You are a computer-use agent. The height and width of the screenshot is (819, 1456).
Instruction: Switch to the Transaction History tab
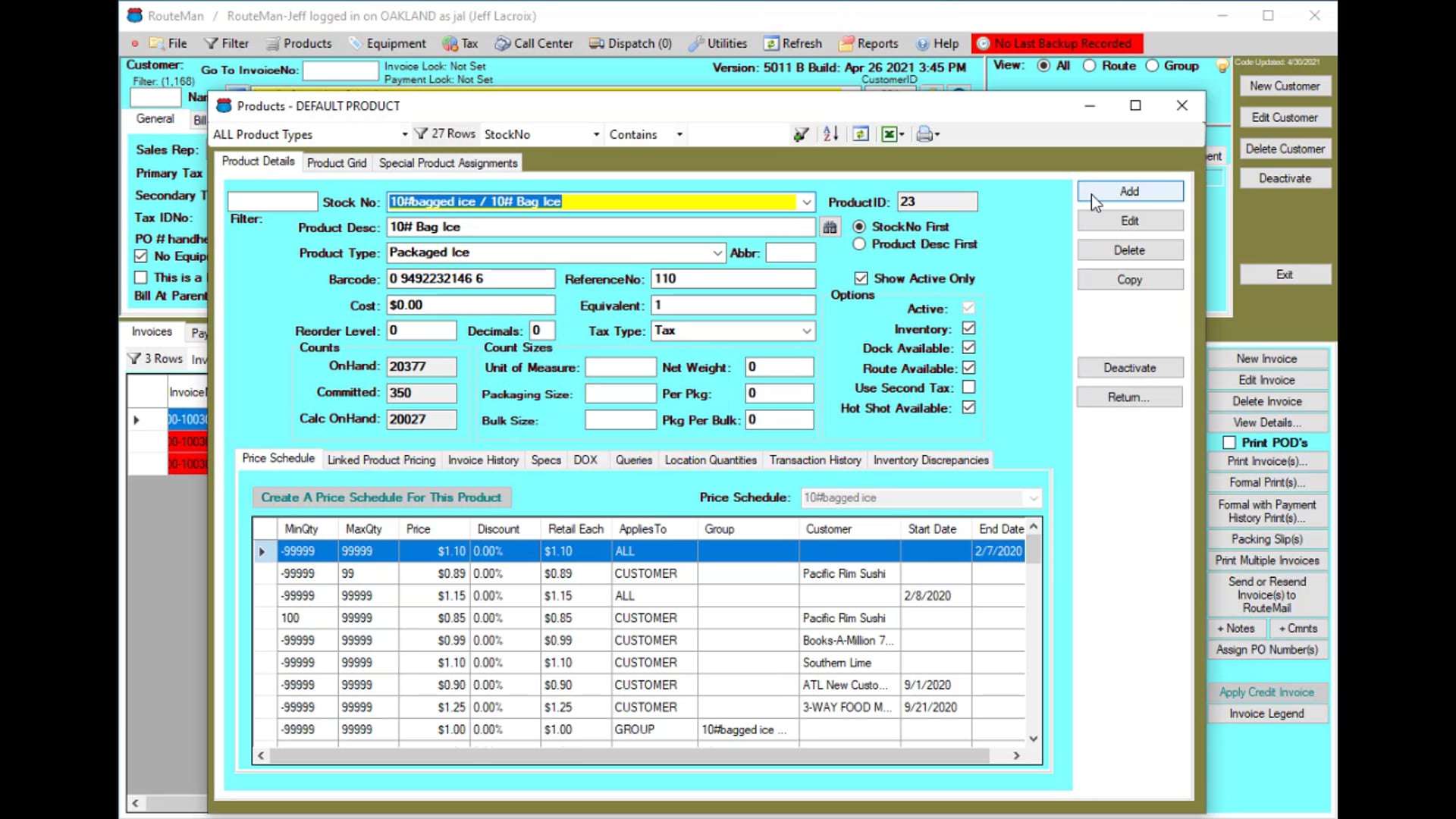(x=815, y=460)
